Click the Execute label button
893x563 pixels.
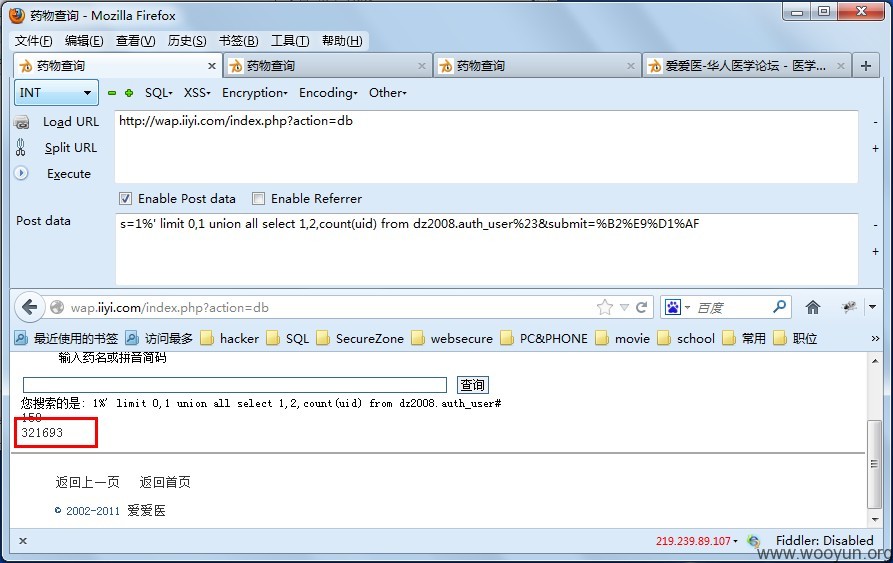point(69,174)
